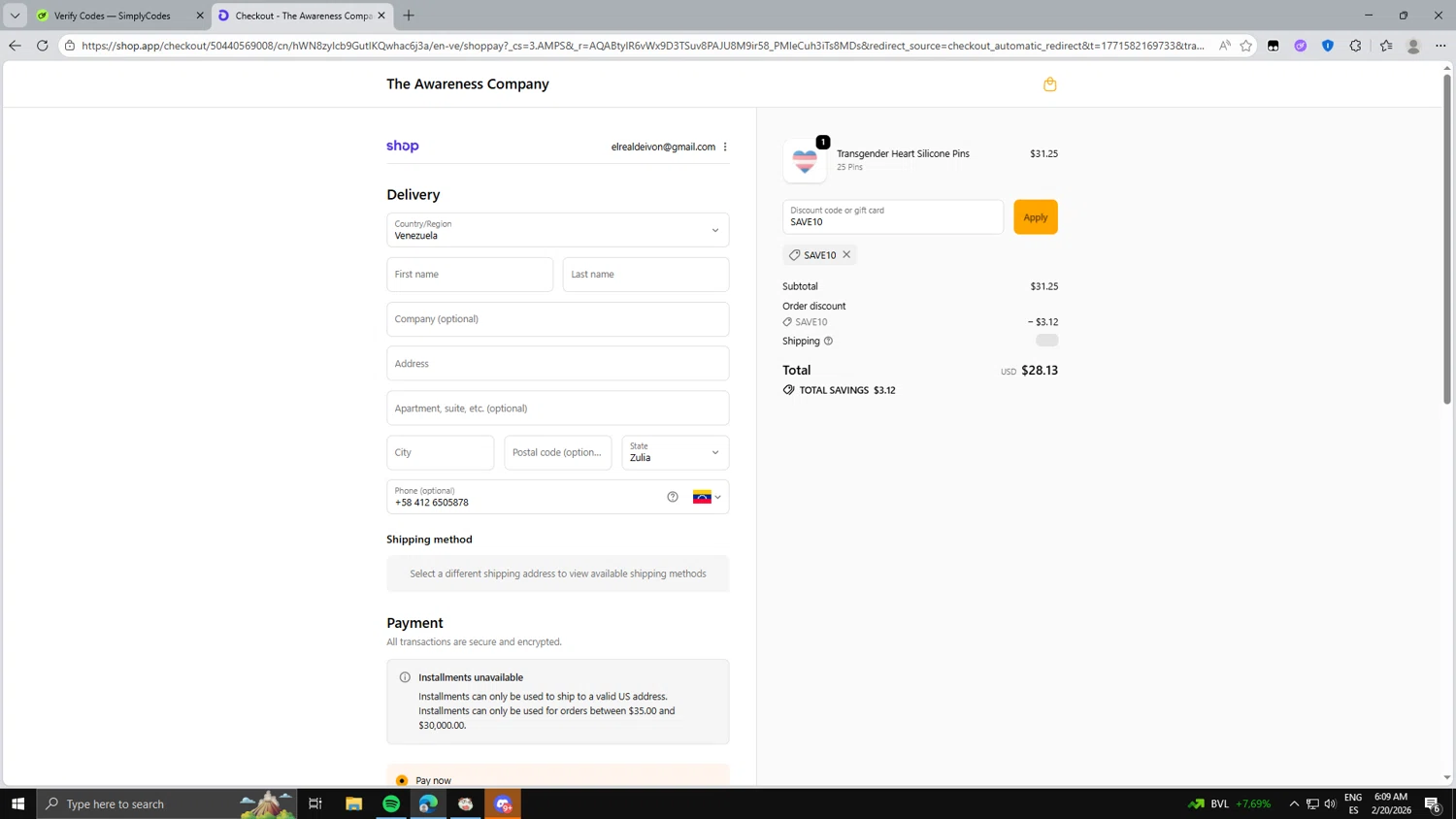Click the purple circular extension icon

click(1301, 46)
